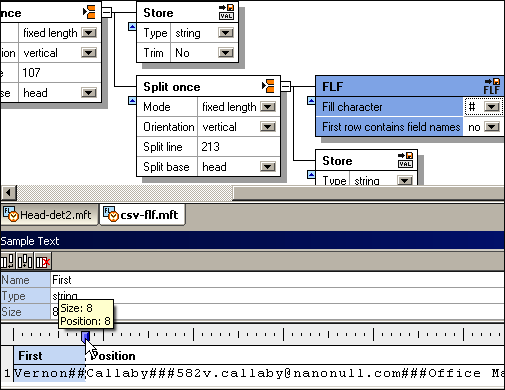This screenshot has height=390, width=505.
Task: Click the sample row text Vernon##
Action: (50, 373)
